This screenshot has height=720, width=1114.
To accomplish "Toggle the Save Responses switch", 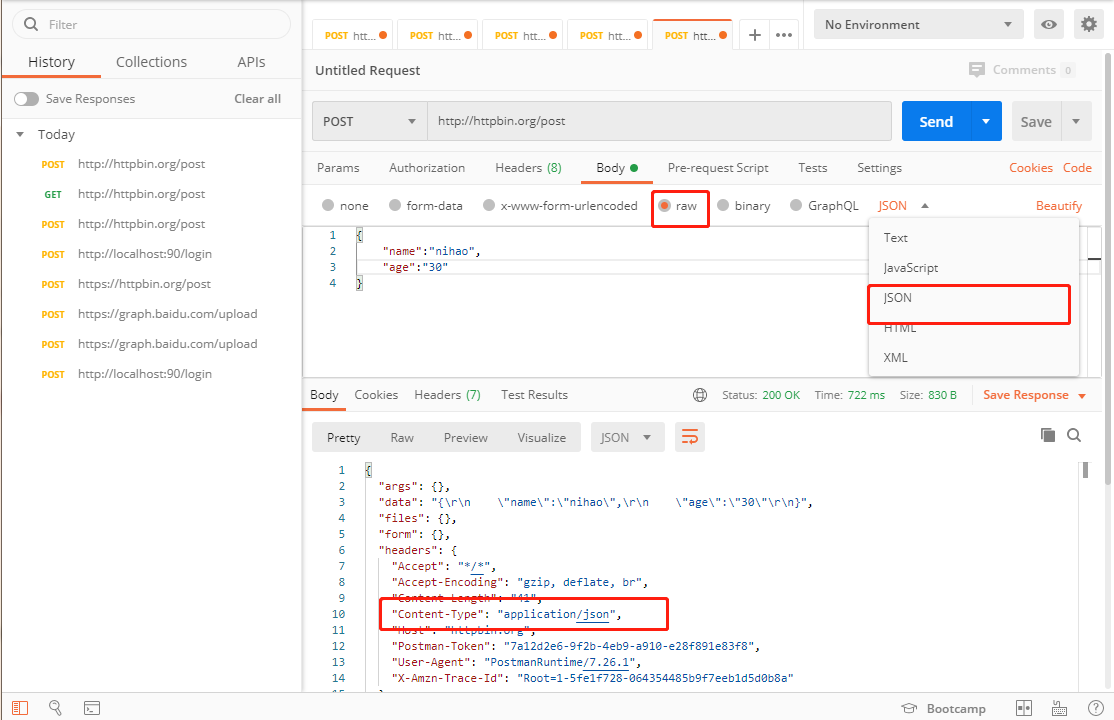I will 27,99.
